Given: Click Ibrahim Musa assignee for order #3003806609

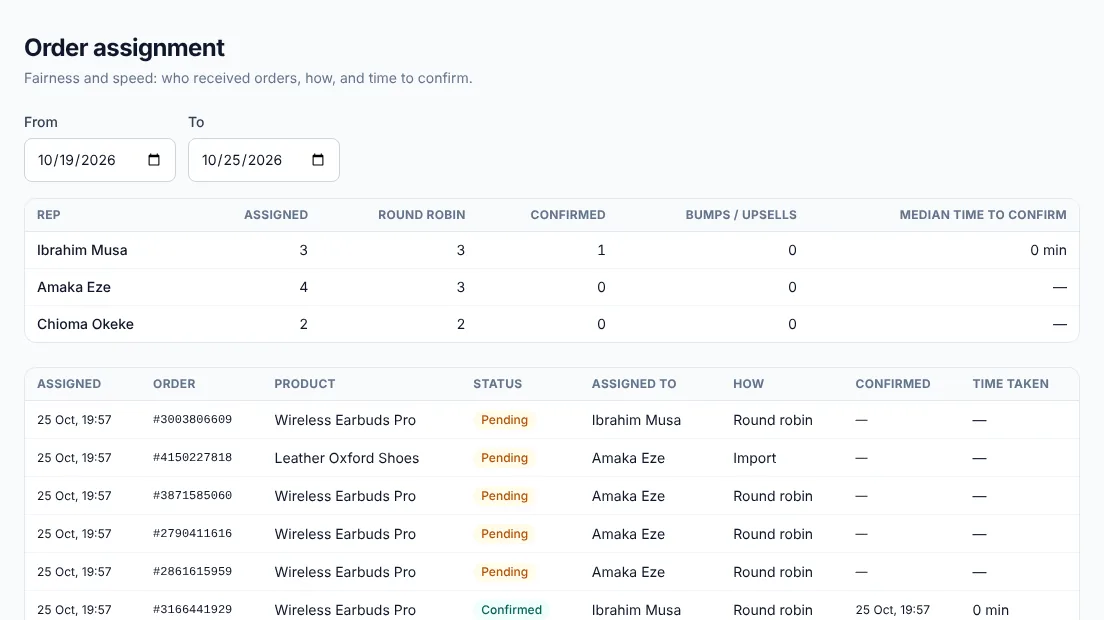Looking at the screenshot, I should tap(636, 420).
